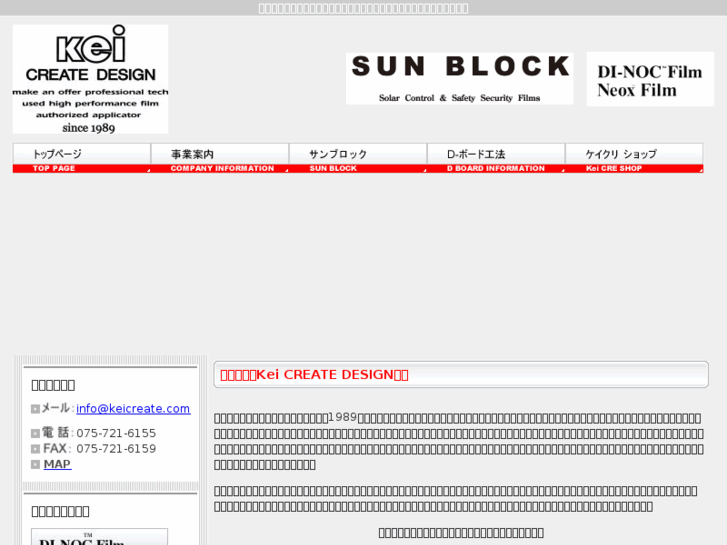Click the phone number 075-721-6155

(x=116, y=433)
